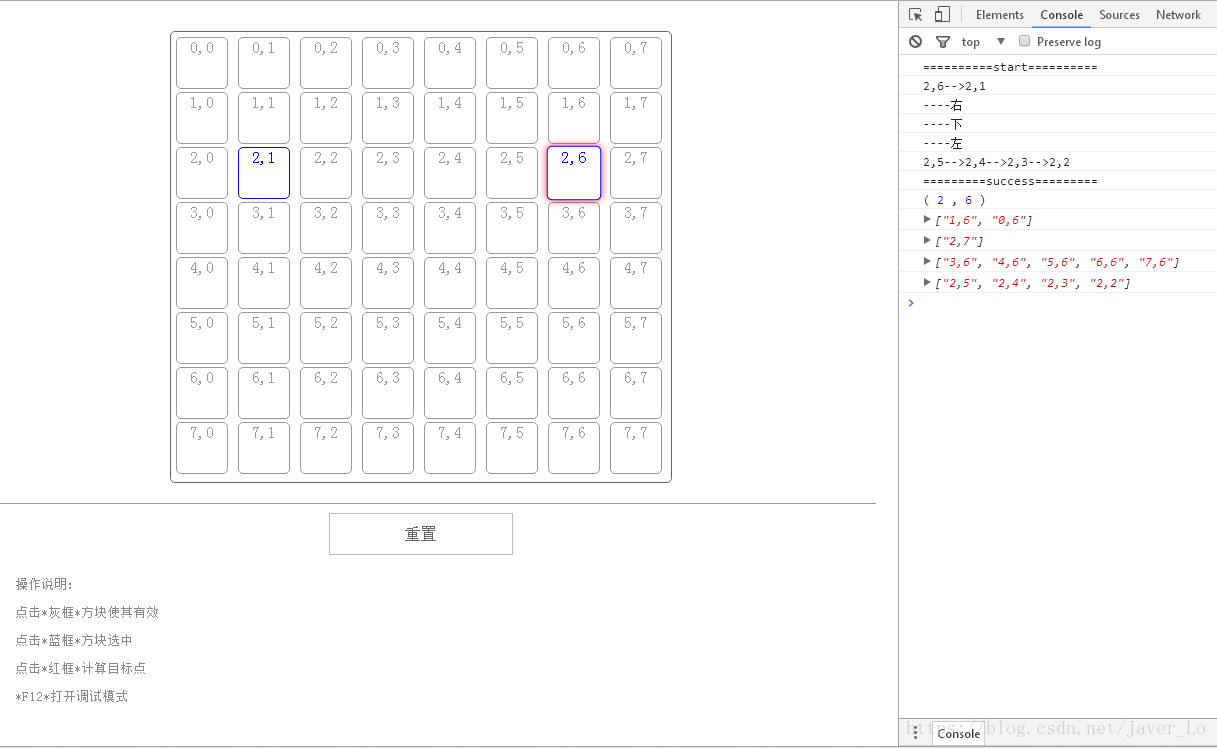The image size is (1217, 748).
Task: Click the console input prompt line
Action: coord(1058,303)
